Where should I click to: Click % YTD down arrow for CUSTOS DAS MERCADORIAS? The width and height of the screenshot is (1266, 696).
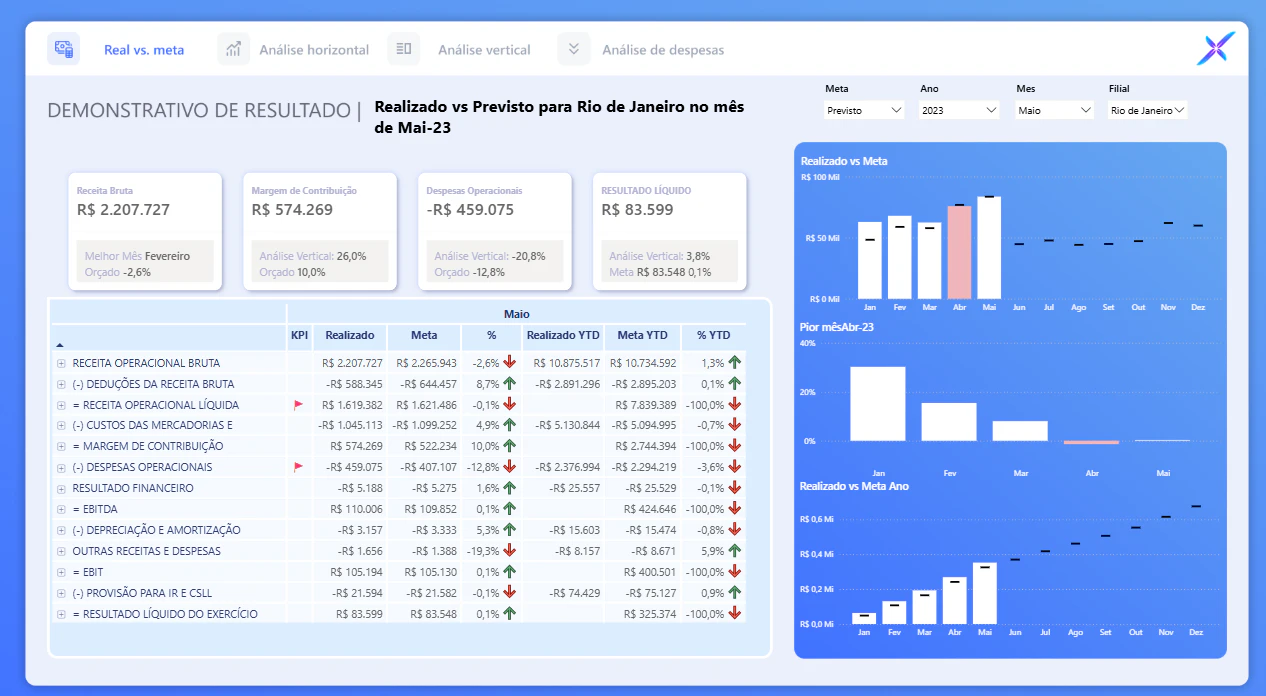click(x=735, y=425)
